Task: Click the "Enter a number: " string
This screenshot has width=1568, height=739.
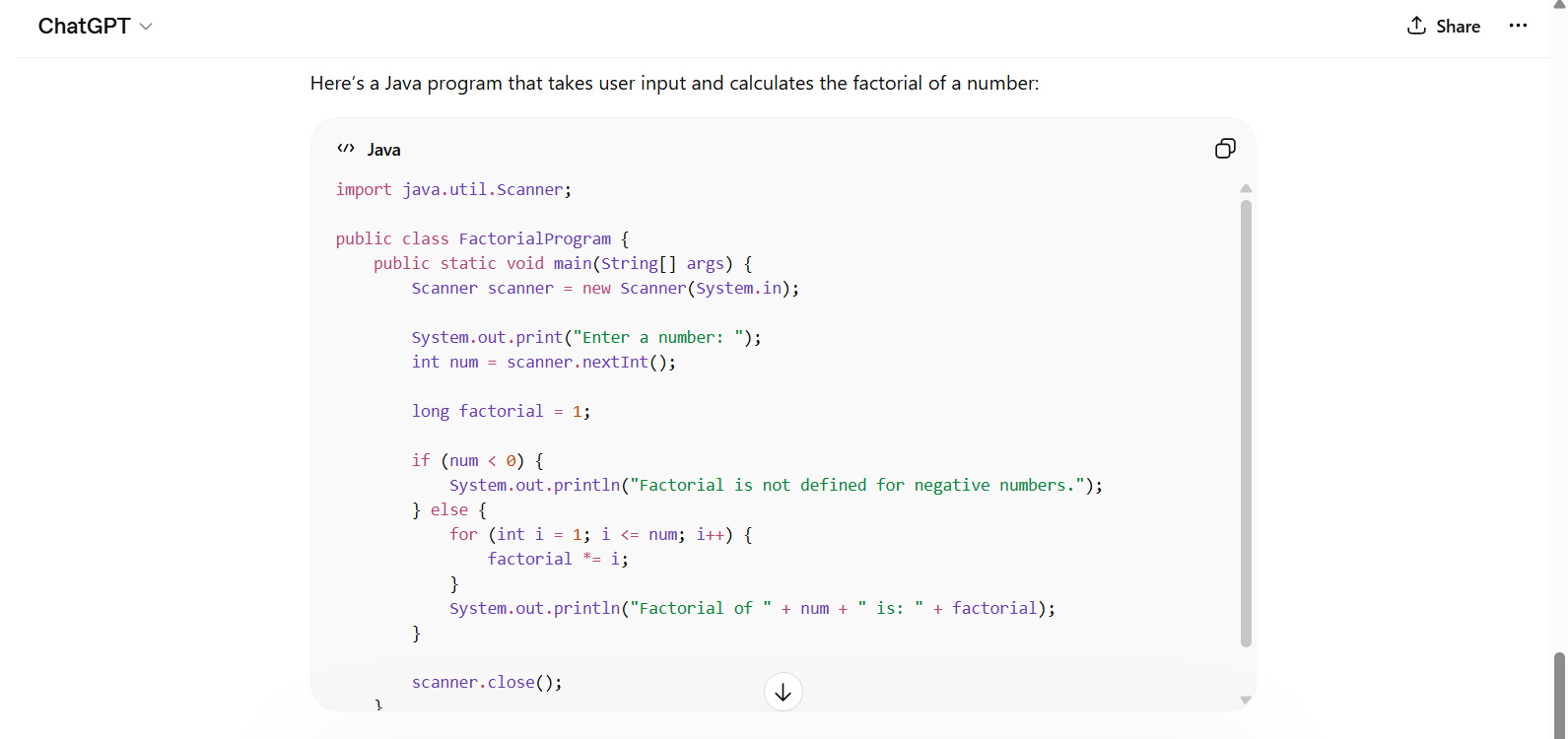Action: (x=657, y=337)
